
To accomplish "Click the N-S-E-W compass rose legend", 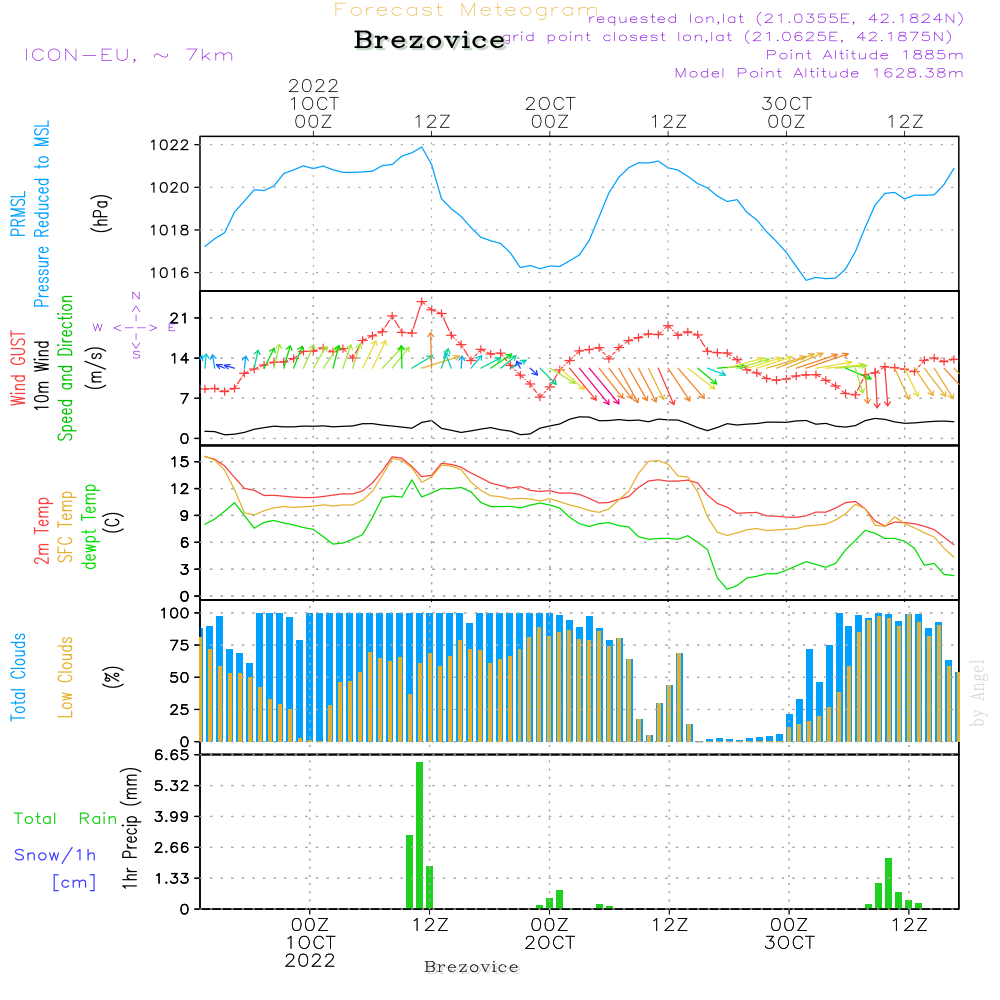I will point(136,325).
